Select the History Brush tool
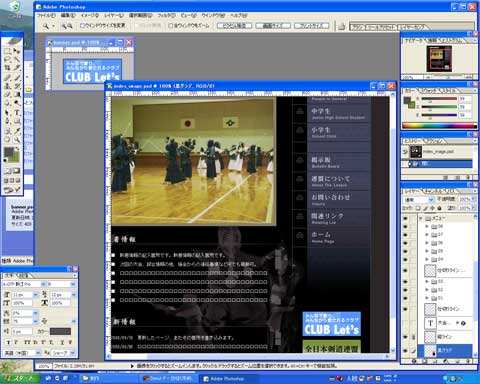The width and height of the screenshot is (480, 384). (17, 86)
